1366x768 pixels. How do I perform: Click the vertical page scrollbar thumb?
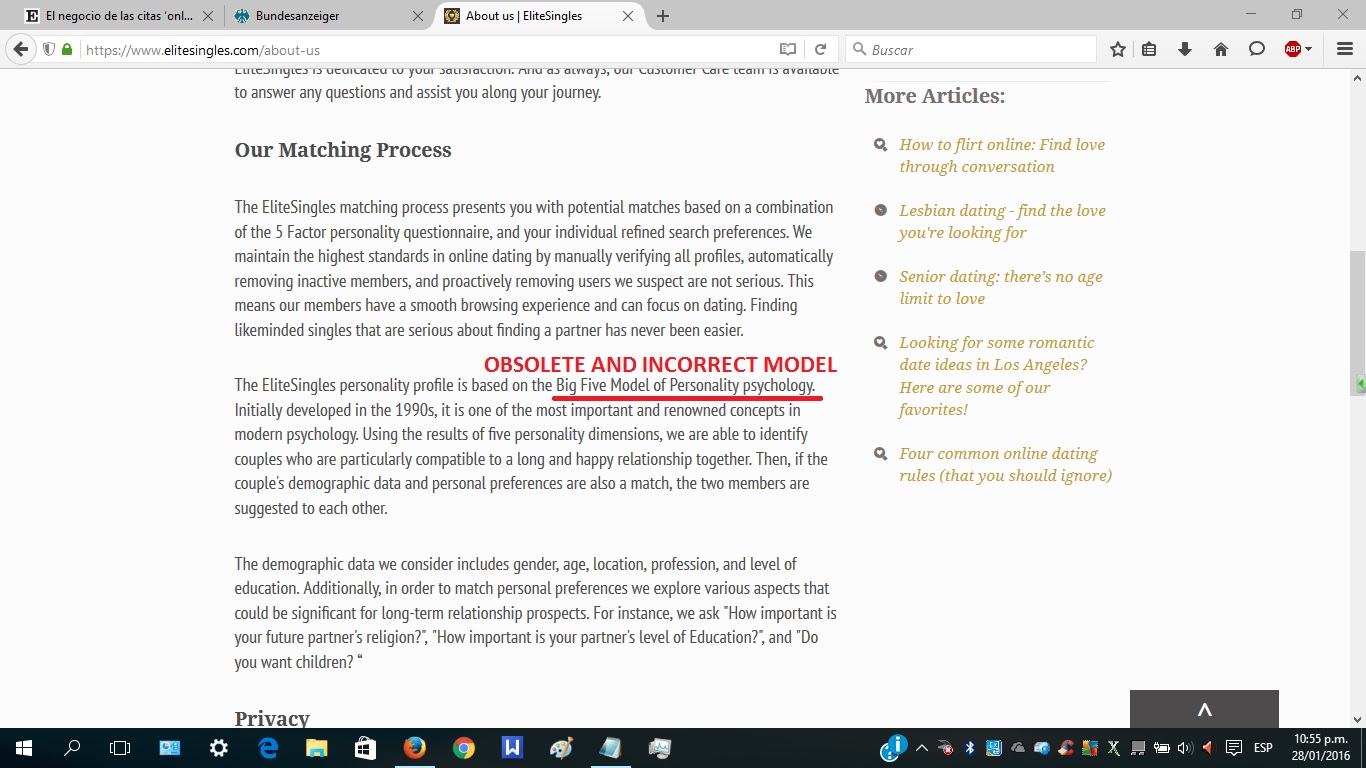pyautogui.click(x=1357, y=323)
